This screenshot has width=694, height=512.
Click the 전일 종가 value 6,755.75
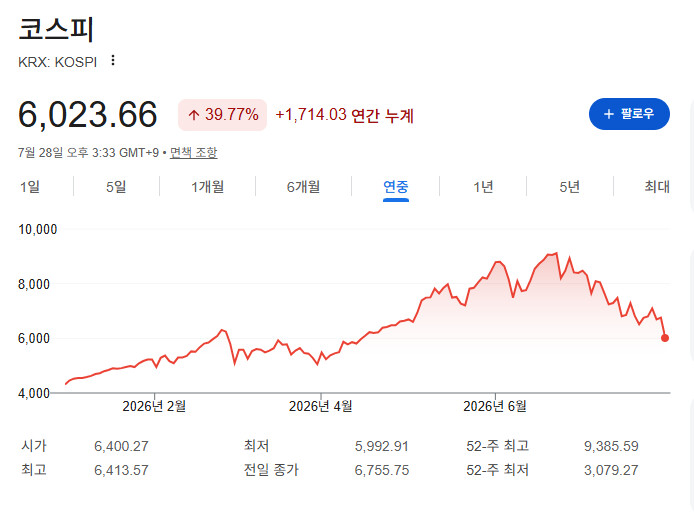click(x=382, y=470)
